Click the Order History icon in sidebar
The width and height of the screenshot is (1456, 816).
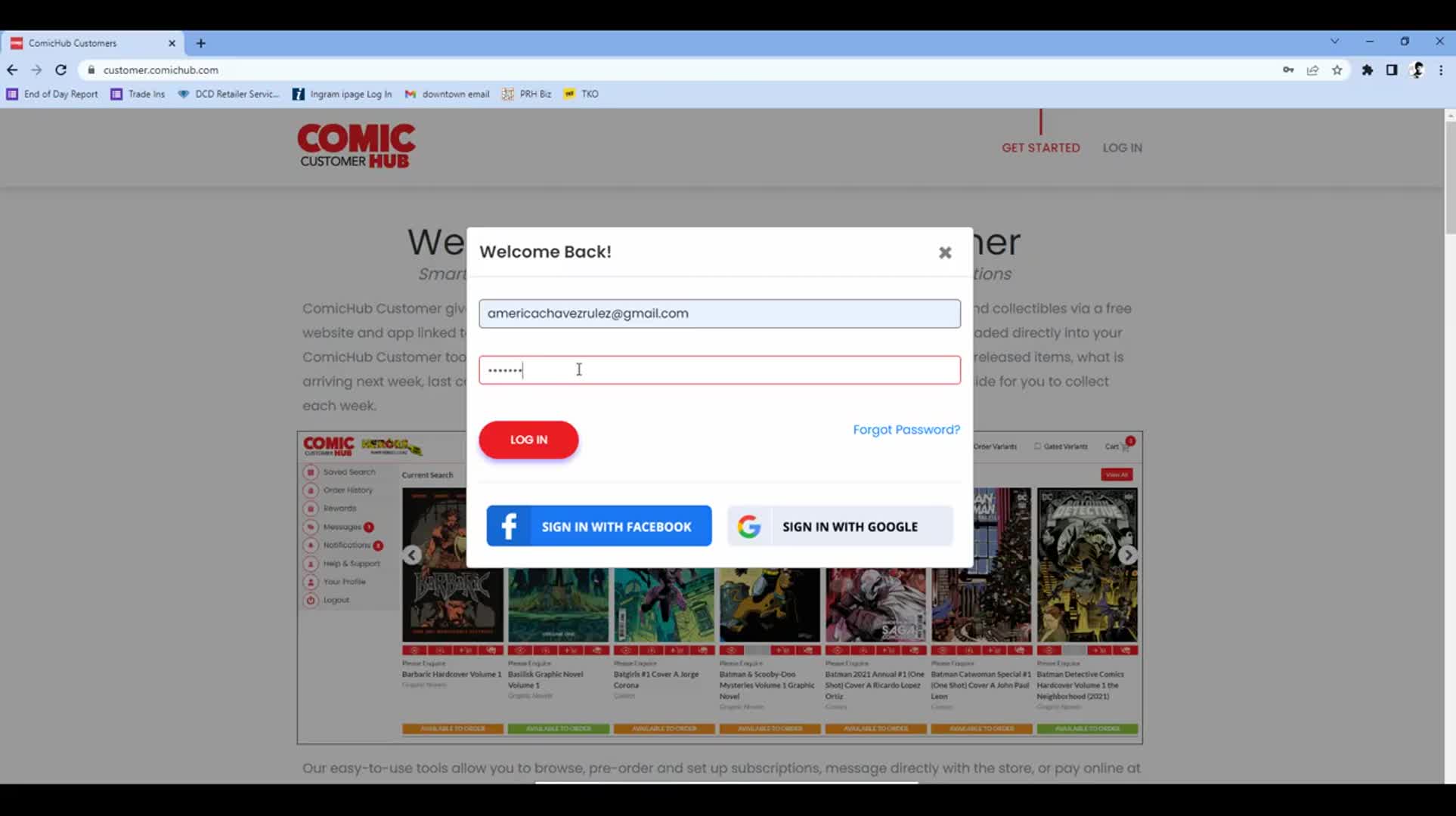(x=311, y=490)
